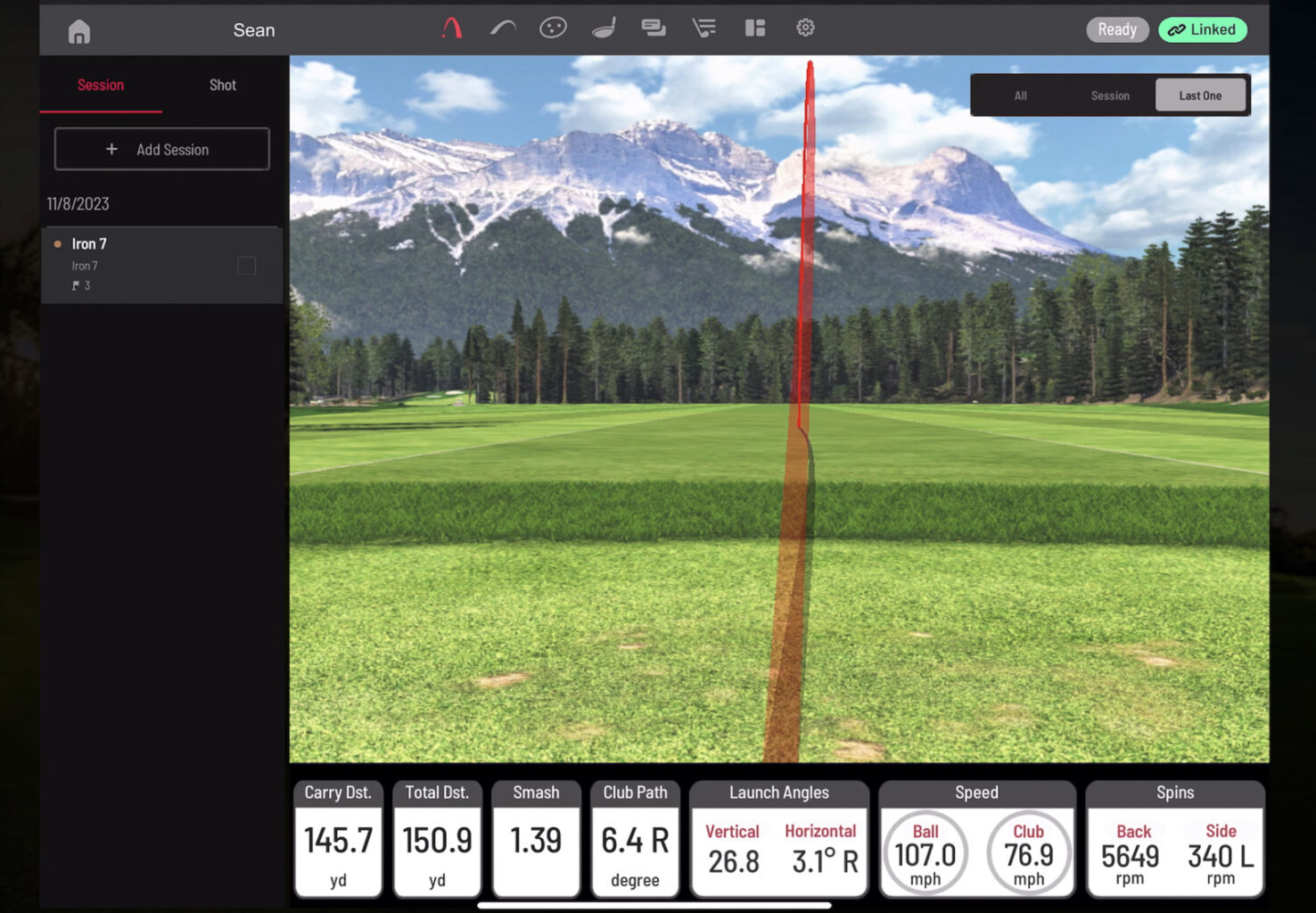This screenshot has height=913, width=1316.
Task: Open the golf club head view
Action: (x=604, y=29)
